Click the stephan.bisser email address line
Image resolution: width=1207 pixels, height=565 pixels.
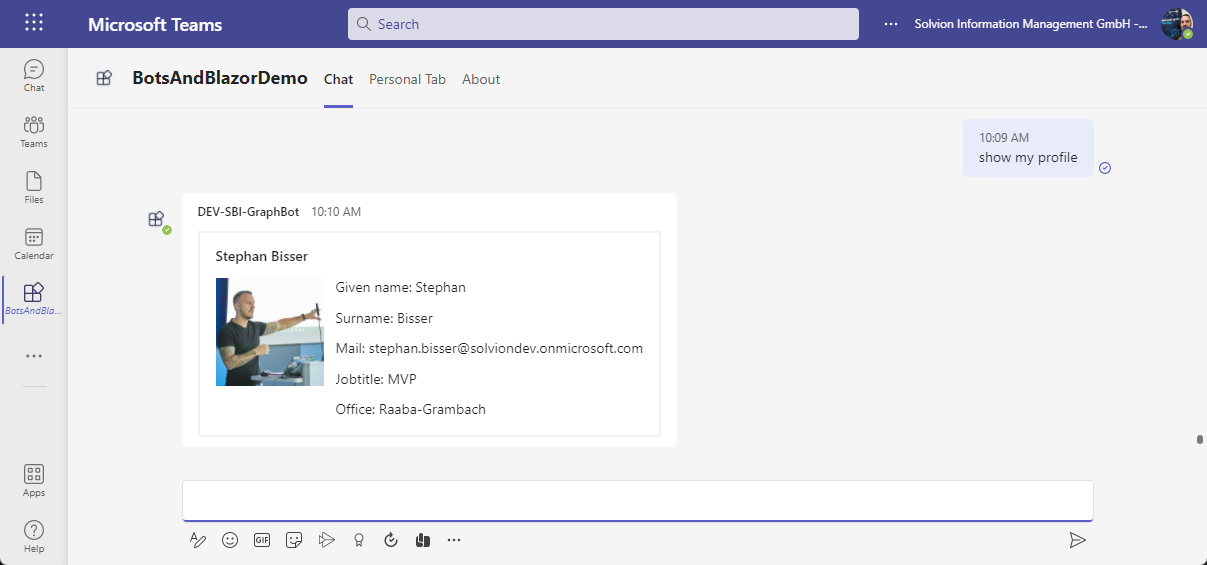click(x=489, y=349)
